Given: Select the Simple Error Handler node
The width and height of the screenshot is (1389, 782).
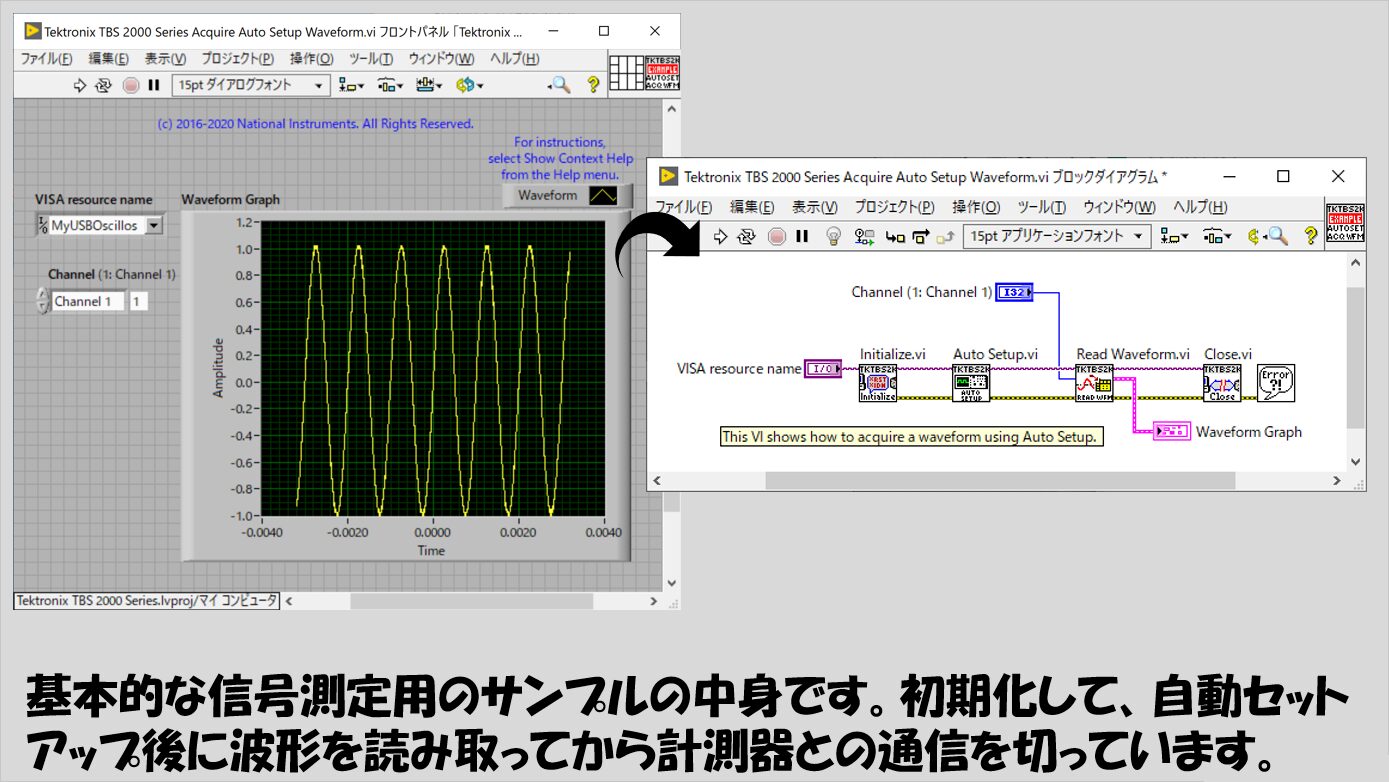Looking at the screenshot, I should [x=1276, y=383].
